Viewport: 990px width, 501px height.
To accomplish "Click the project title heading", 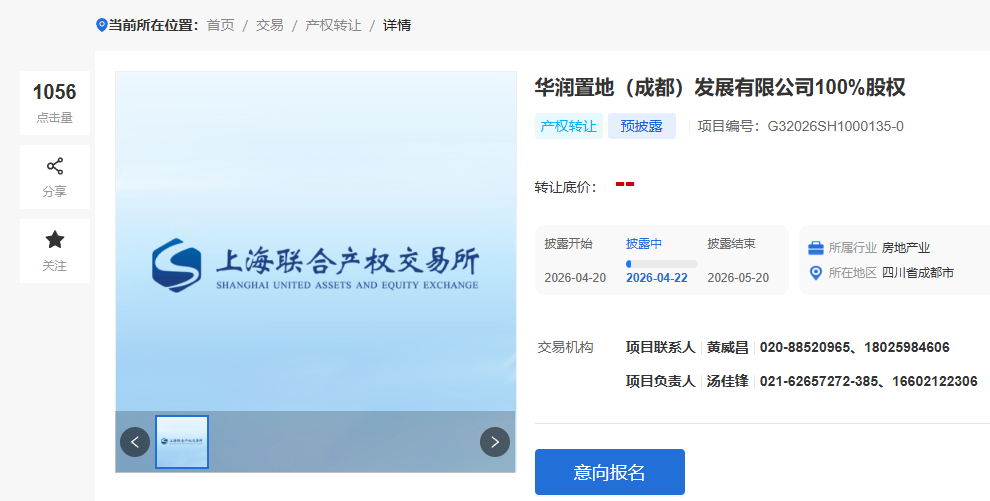I will pos(720,87).
